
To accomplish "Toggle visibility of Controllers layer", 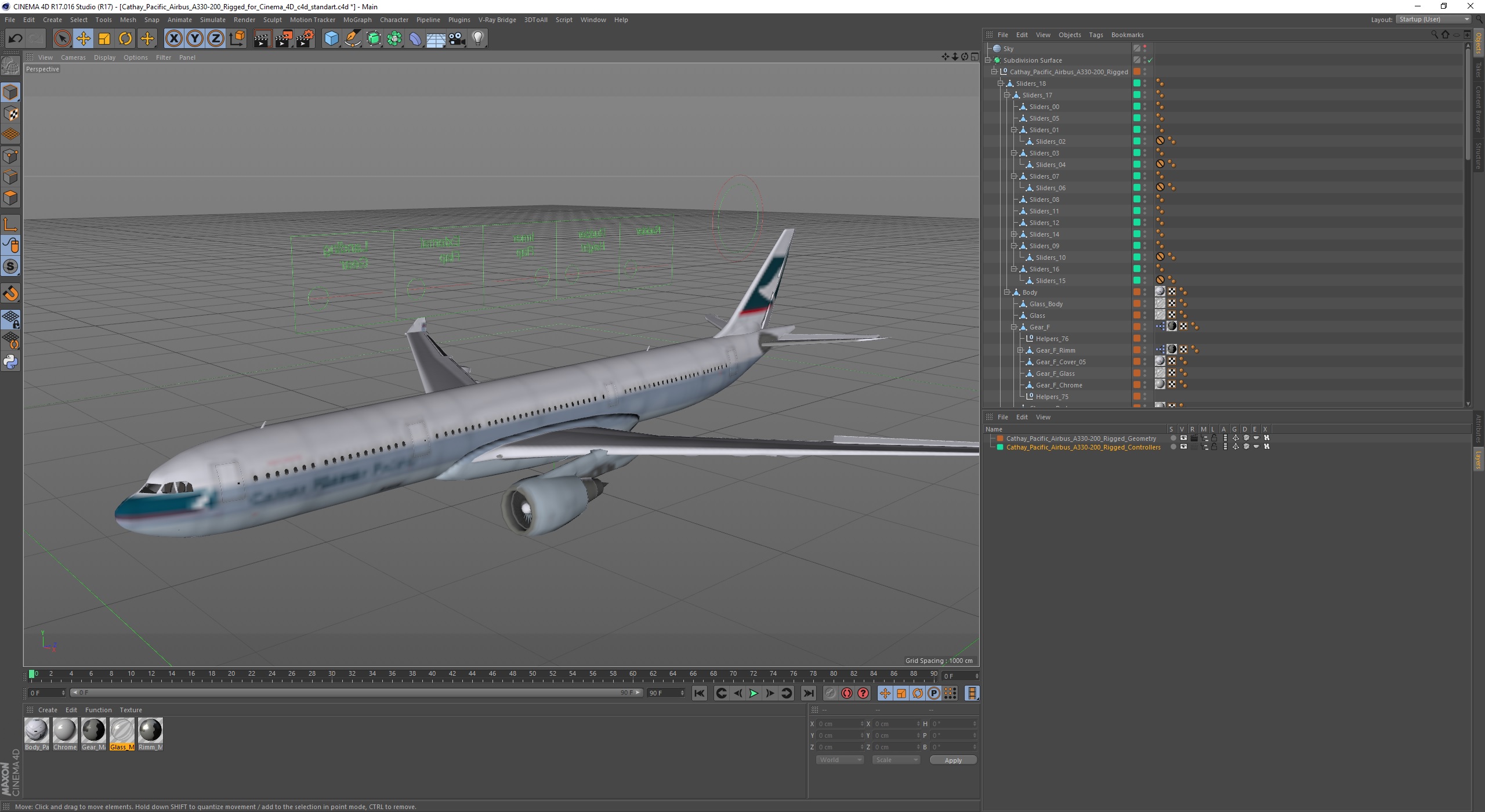I will 1183,447.
